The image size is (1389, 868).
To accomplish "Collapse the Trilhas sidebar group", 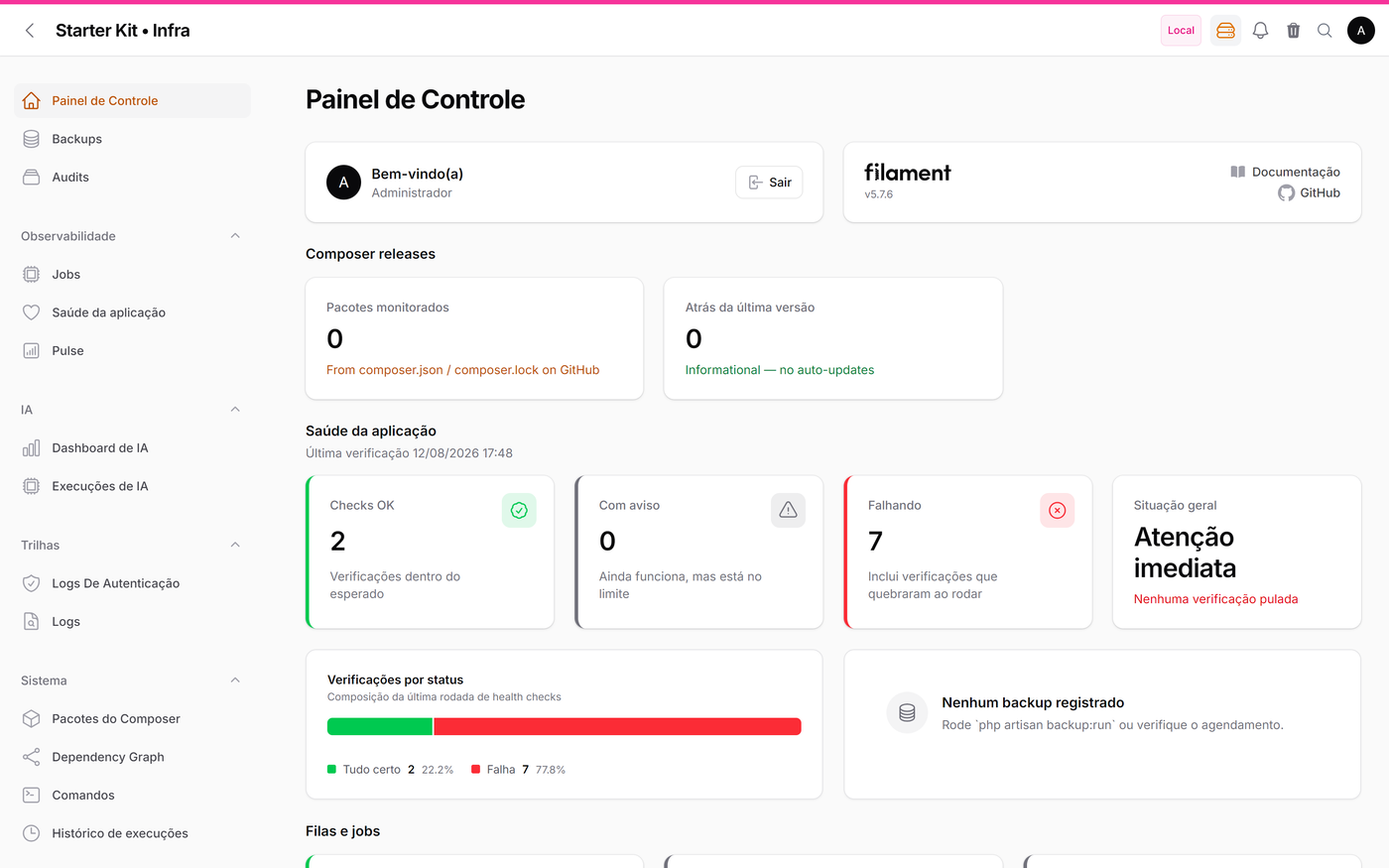I will click(235, 545).
